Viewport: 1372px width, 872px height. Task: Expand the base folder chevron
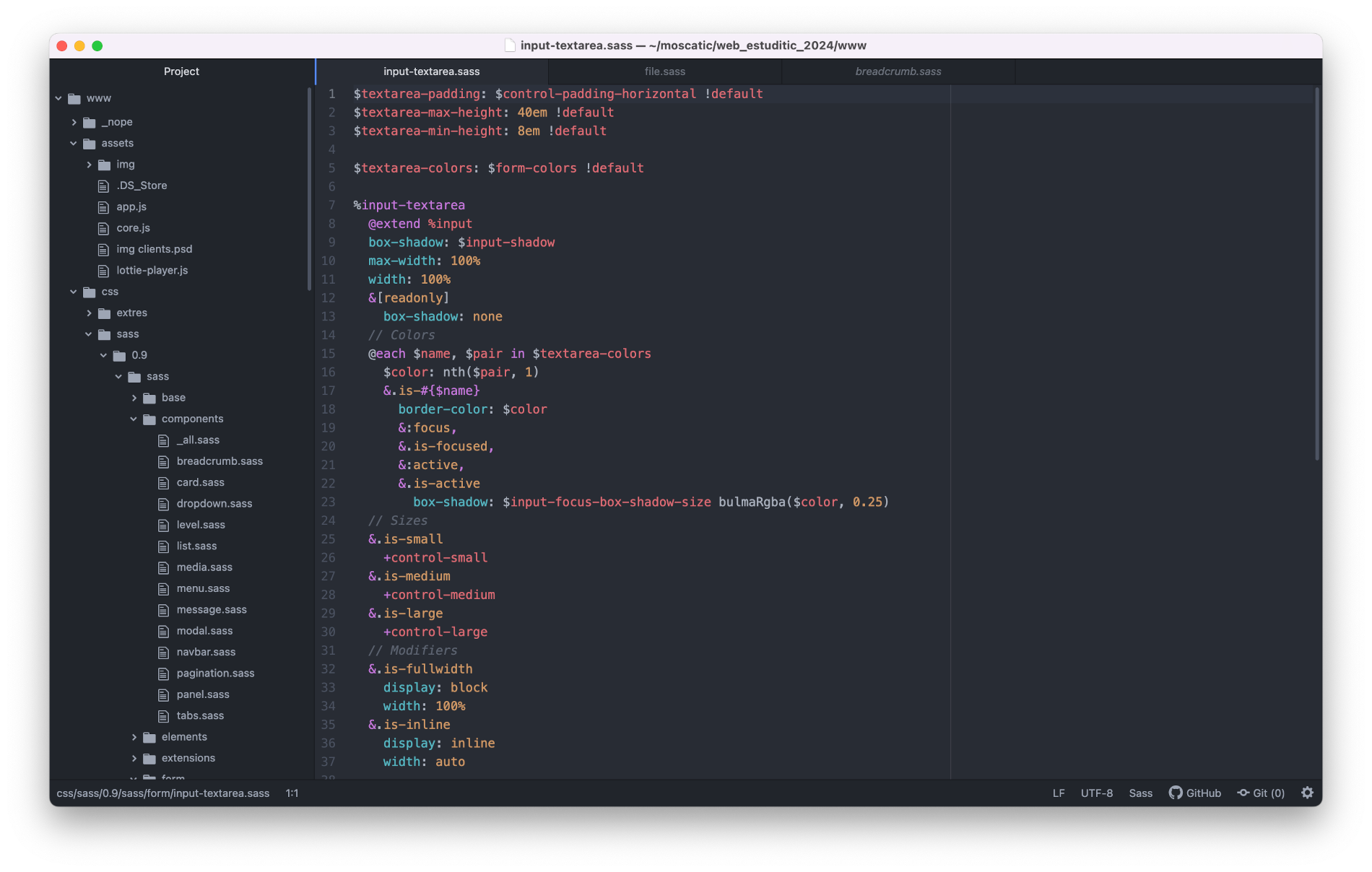tap(134, 398)
